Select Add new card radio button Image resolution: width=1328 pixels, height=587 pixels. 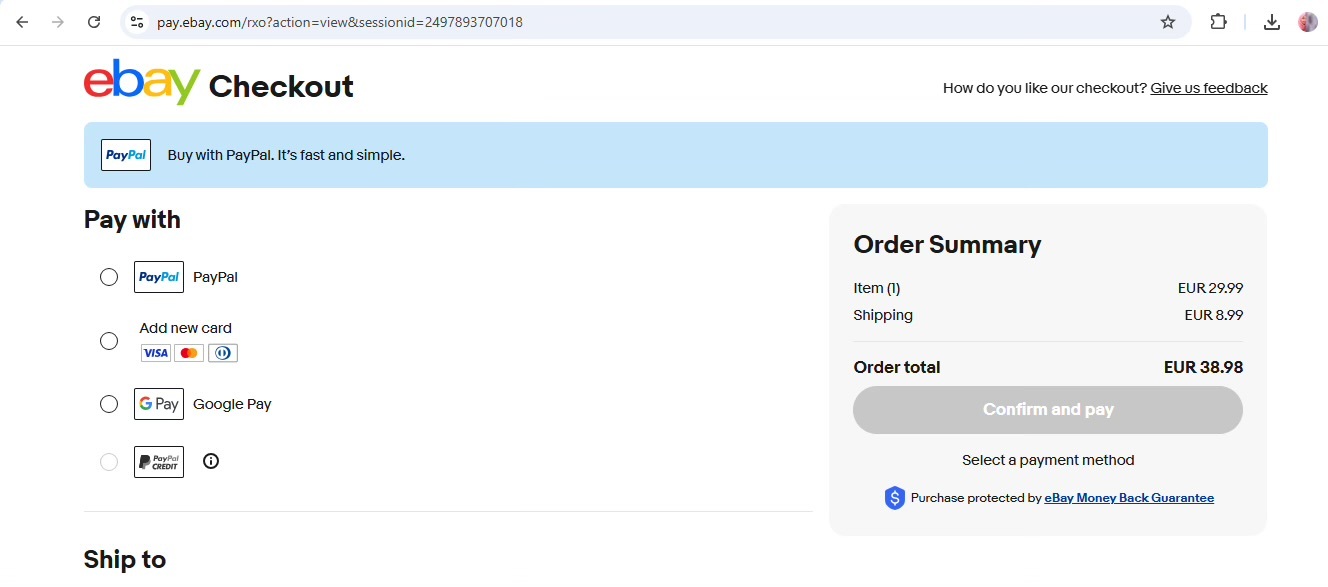pos(109,341)
